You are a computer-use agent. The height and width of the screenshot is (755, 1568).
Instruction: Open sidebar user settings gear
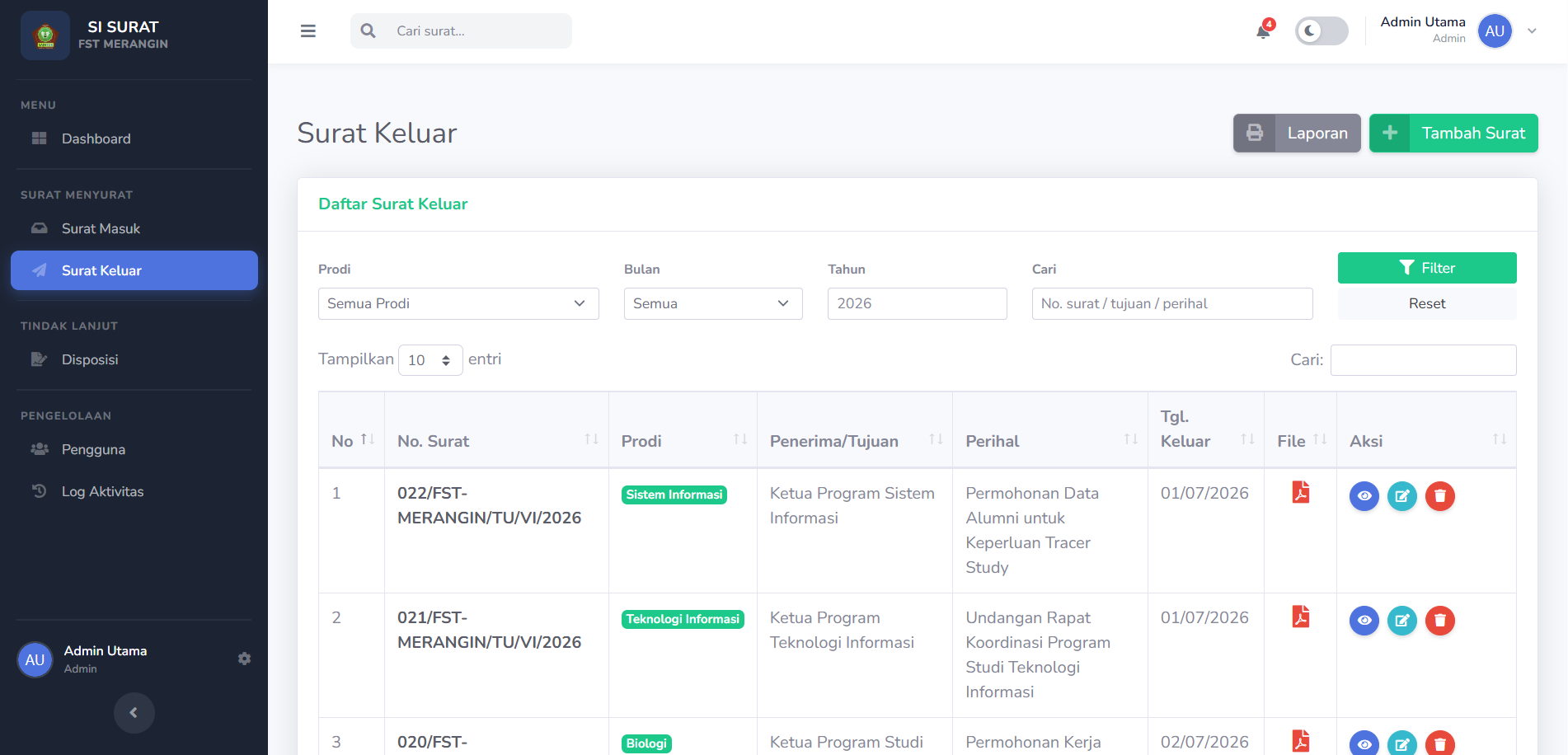pos(244,659)
